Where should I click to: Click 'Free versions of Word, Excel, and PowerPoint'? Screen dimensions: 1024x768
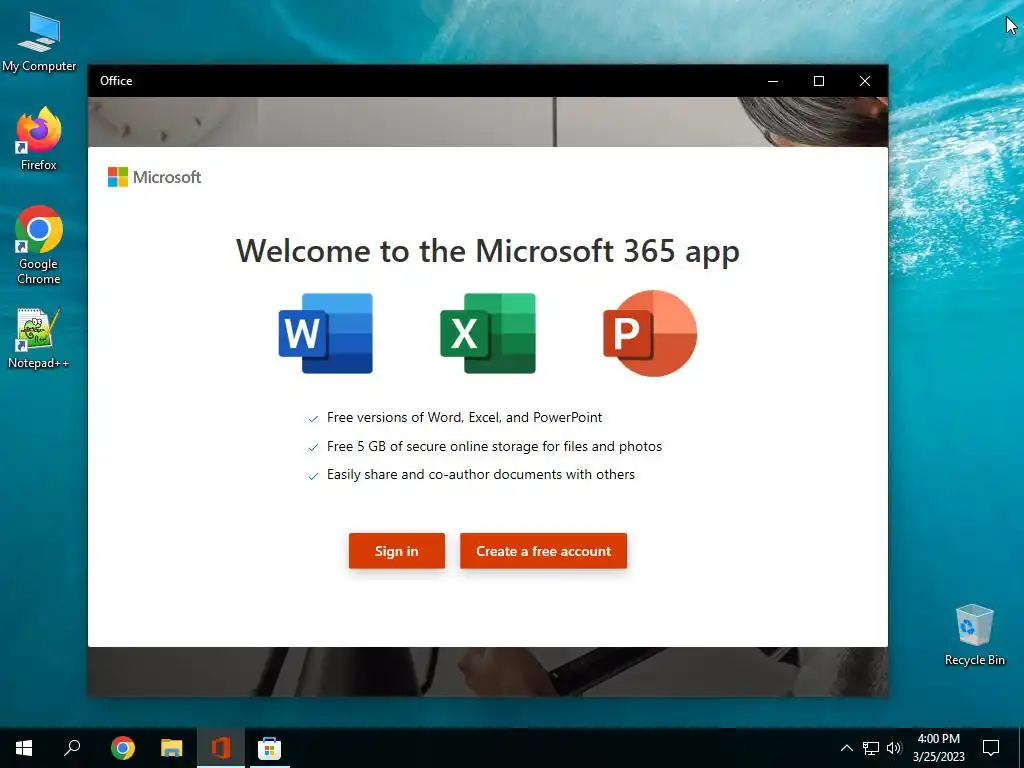[464, 417]
